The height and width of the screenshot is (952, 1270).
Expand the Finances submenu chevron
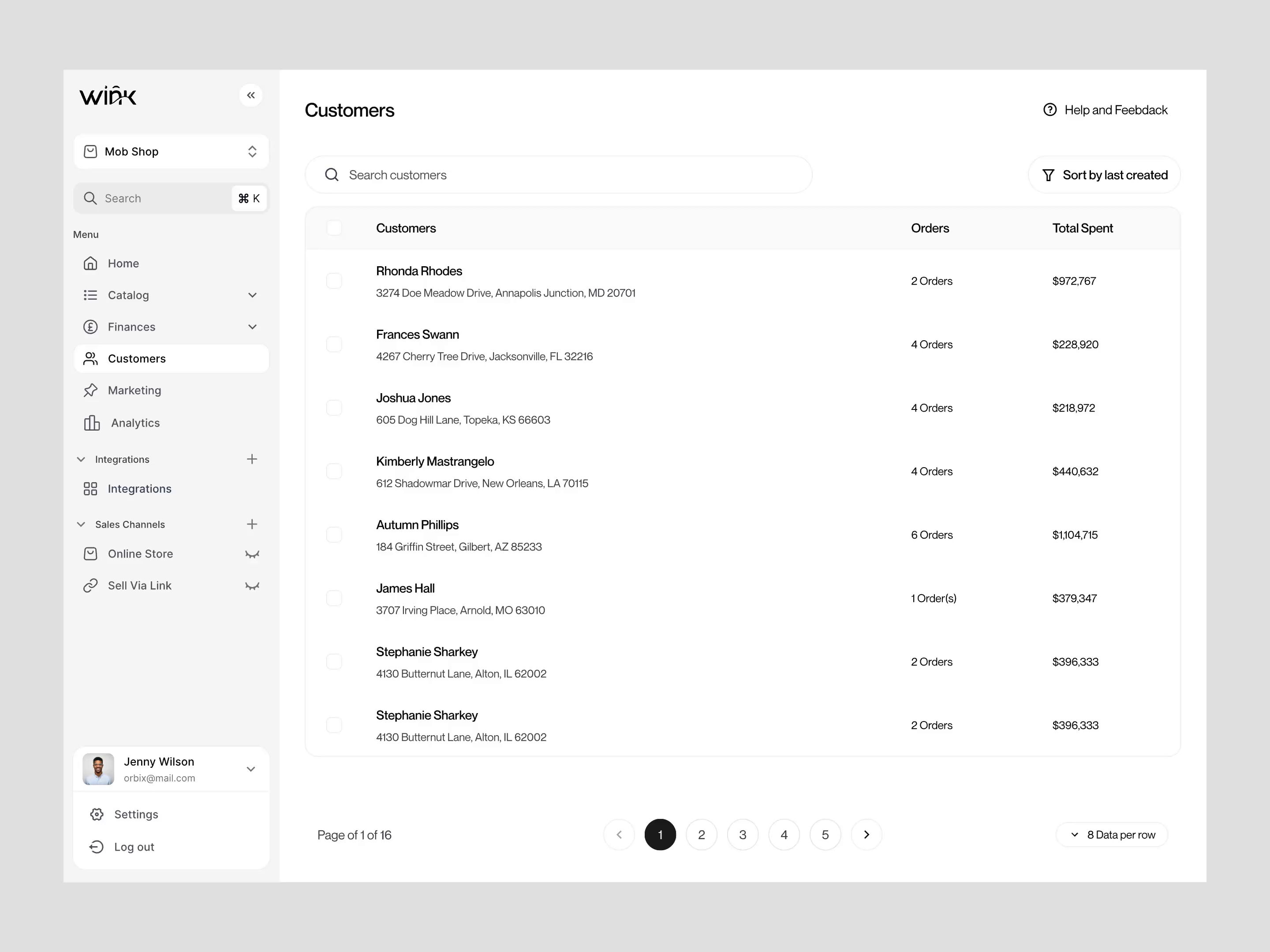[x=252, y=327]
